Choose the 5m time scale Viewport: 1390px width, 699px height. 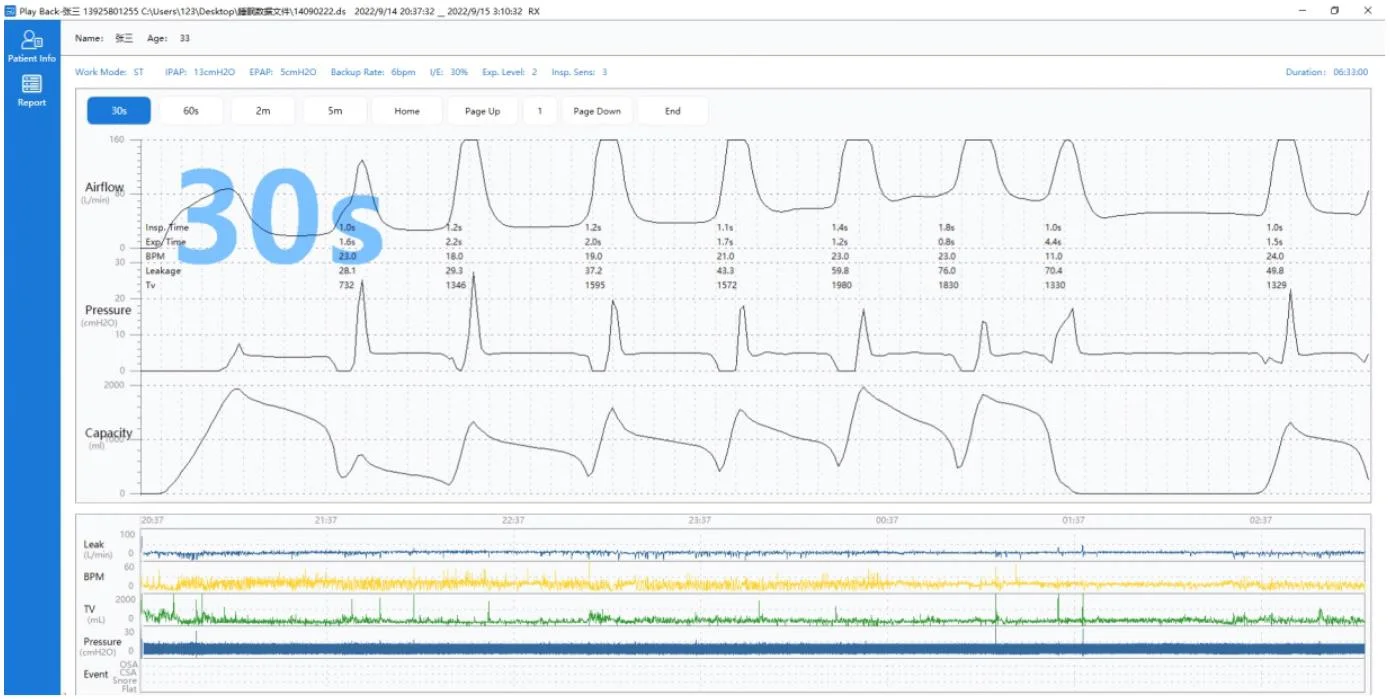pyautogui.click(x=335, y=111)
